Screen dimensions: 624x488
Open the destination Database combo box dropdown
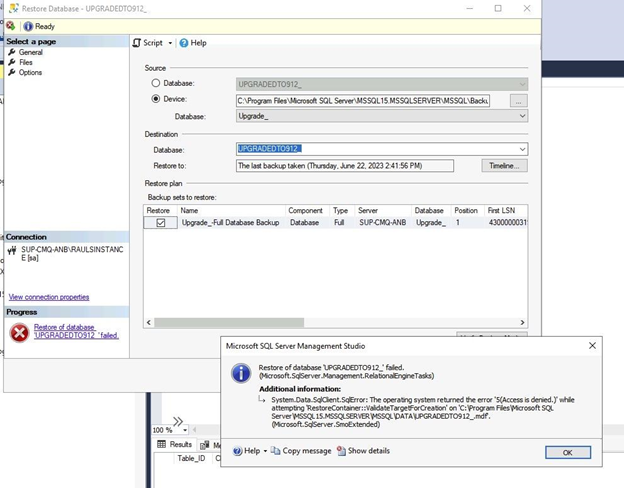coord(522,149)
